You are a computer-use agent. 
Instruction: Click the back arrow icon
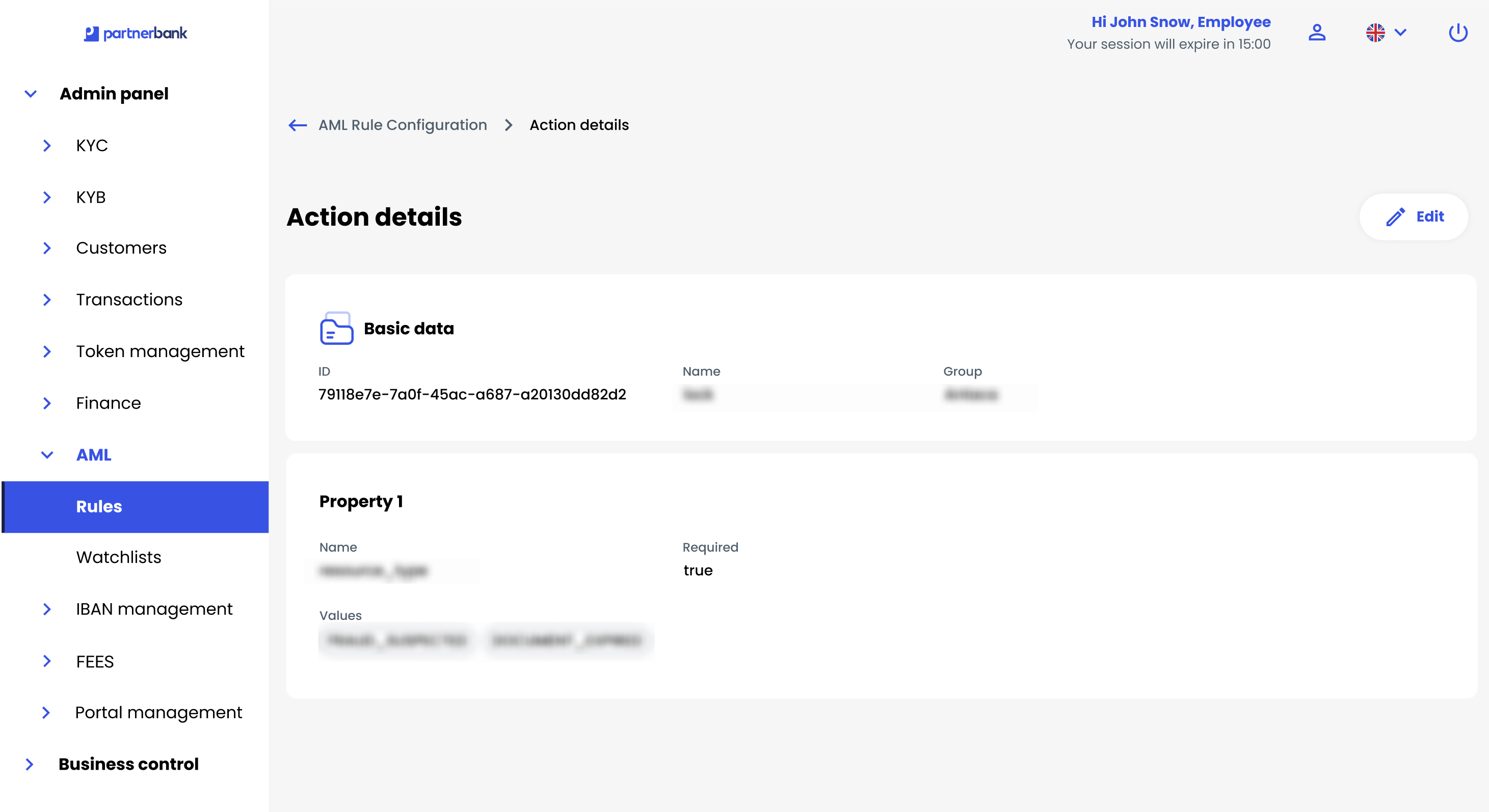click(x=298, y=125)
